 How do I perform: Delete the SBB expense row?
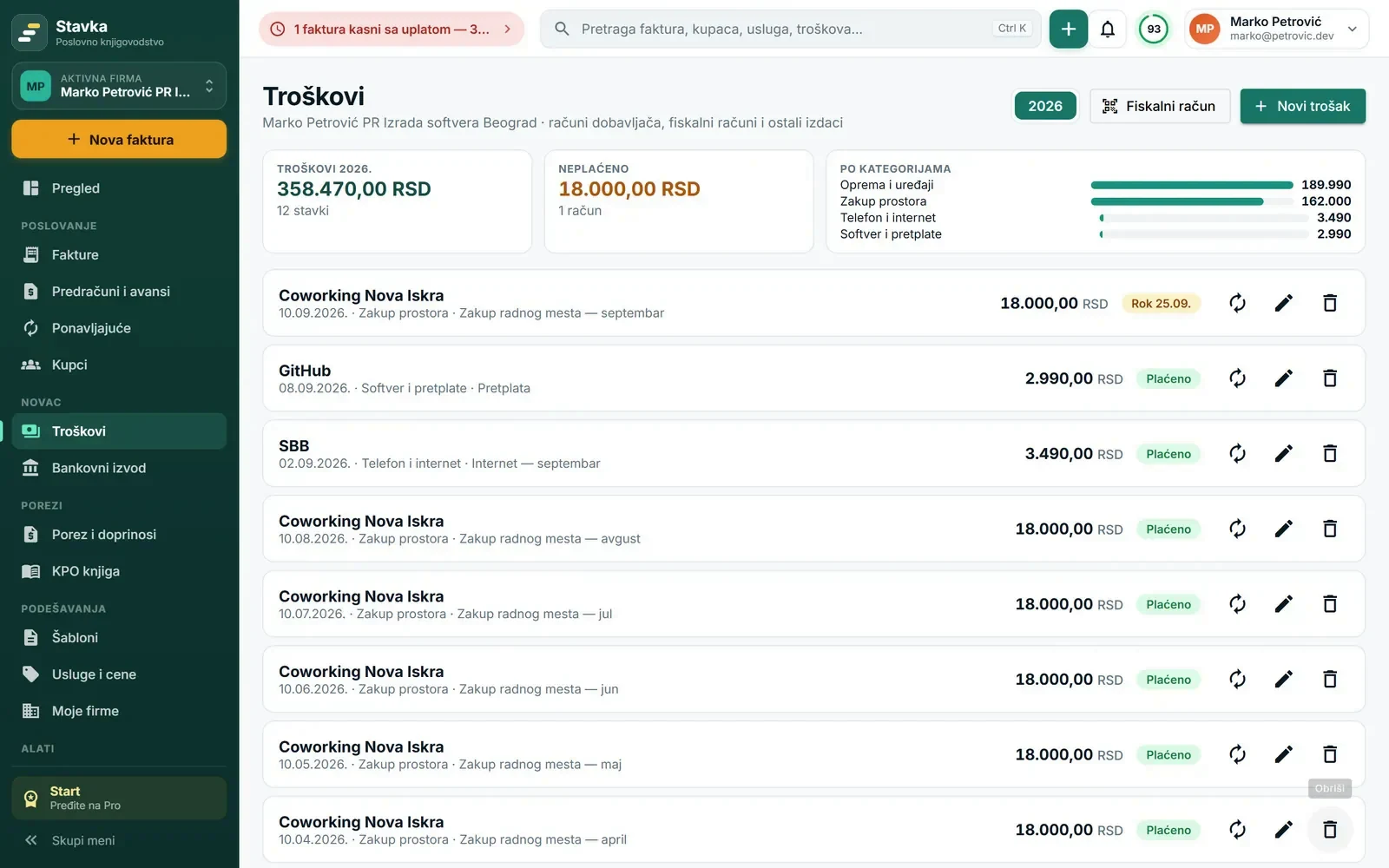point(1329,453)
